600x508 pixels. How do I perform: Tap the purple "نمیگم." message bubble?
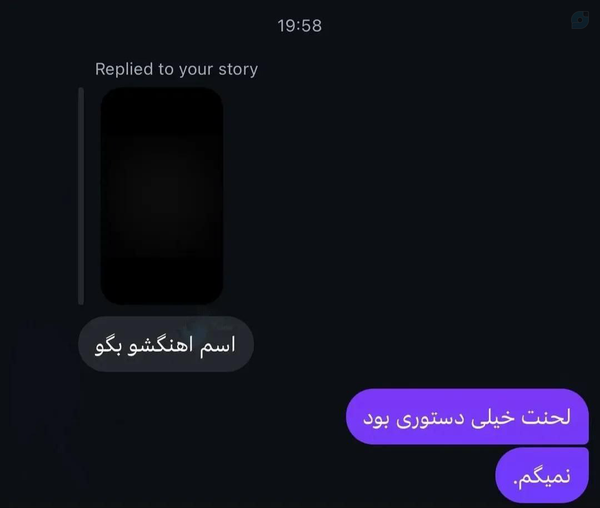pos(542,475)
